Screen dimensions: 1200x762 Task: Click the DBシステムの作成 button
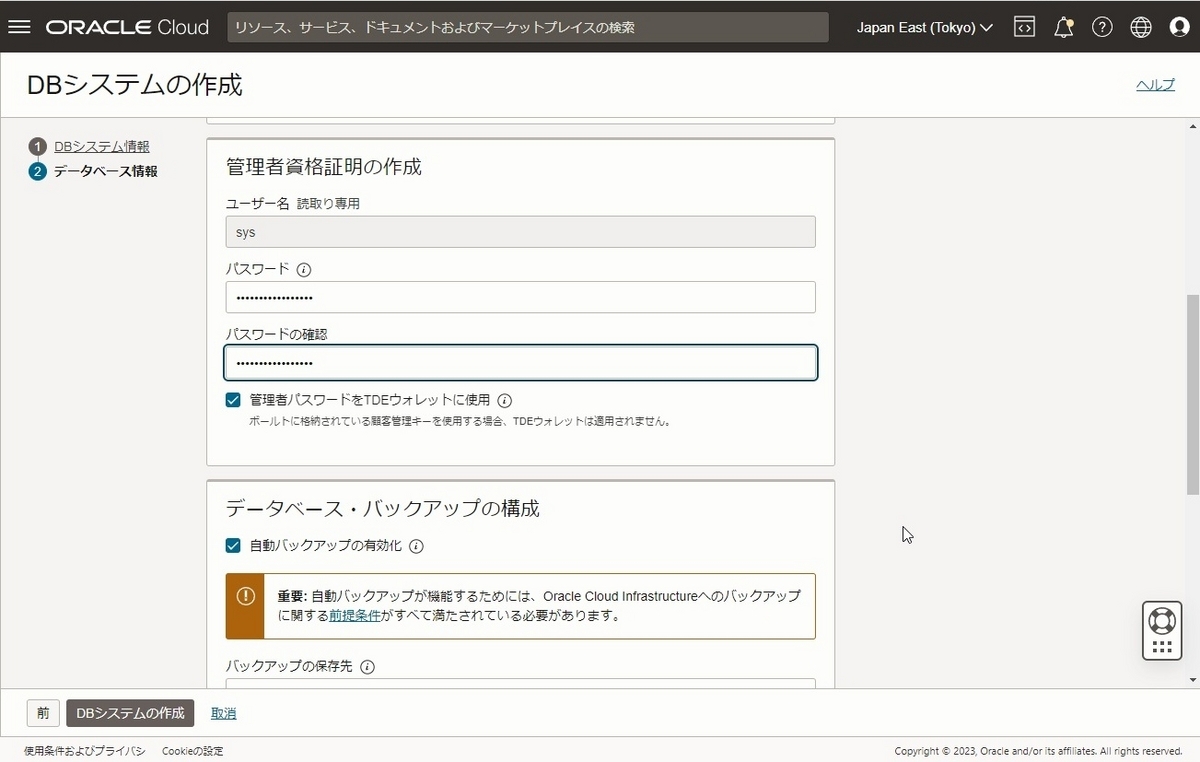[128, 713]
